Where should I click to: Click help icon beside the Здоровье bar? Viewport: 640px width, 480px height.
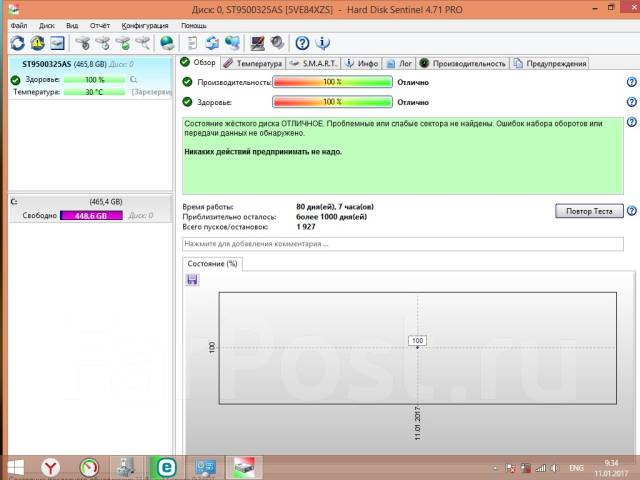[x=631, y=102]
